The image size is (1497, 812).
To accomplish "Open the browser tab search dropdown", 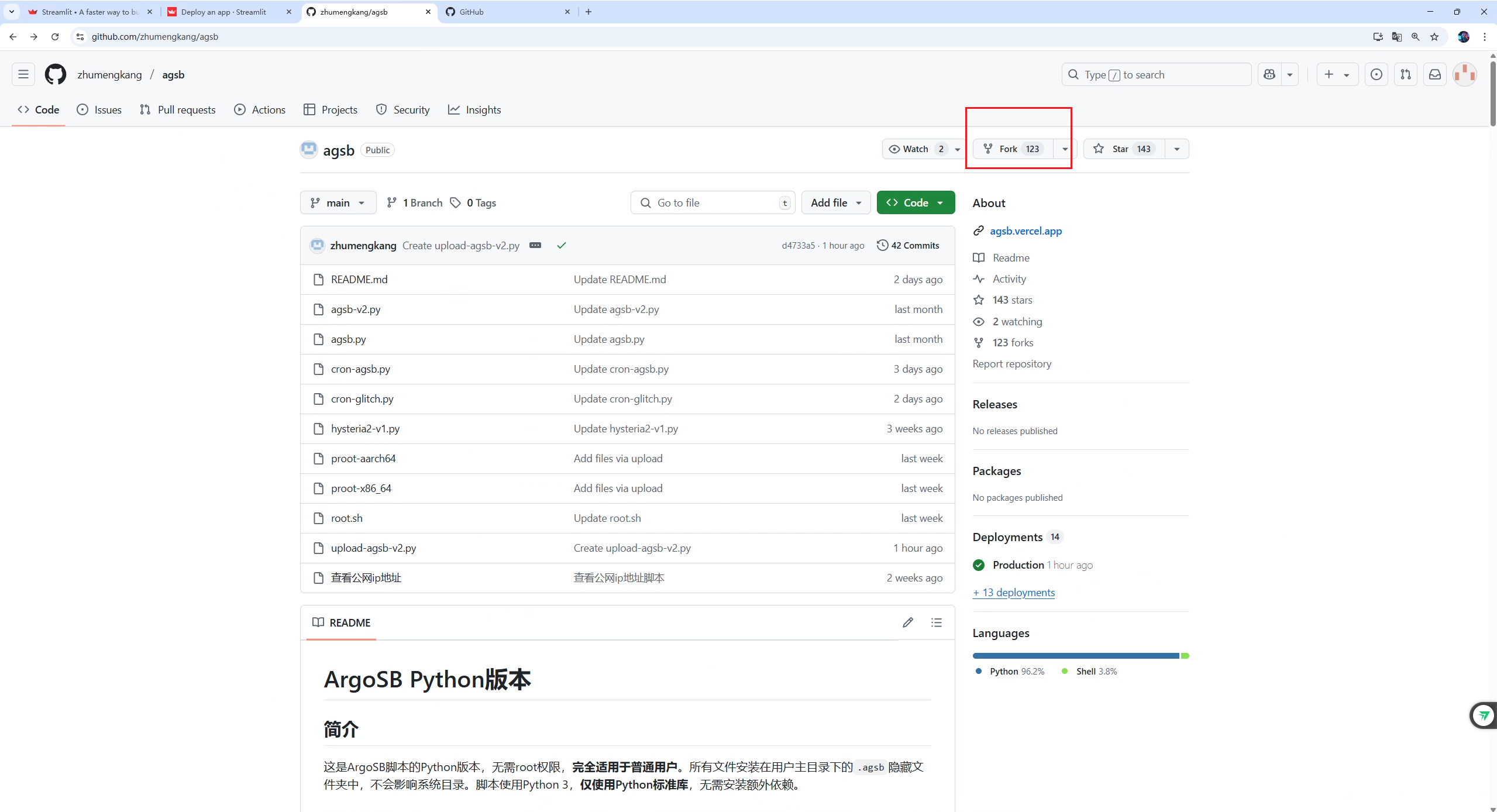I will (x=12, y=12).
